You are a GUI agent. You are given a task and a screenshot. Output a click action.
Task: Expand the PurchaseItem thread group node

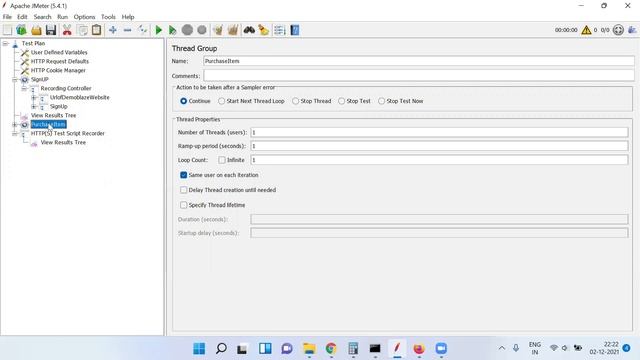pyautogui.click(x=15, y=124)
